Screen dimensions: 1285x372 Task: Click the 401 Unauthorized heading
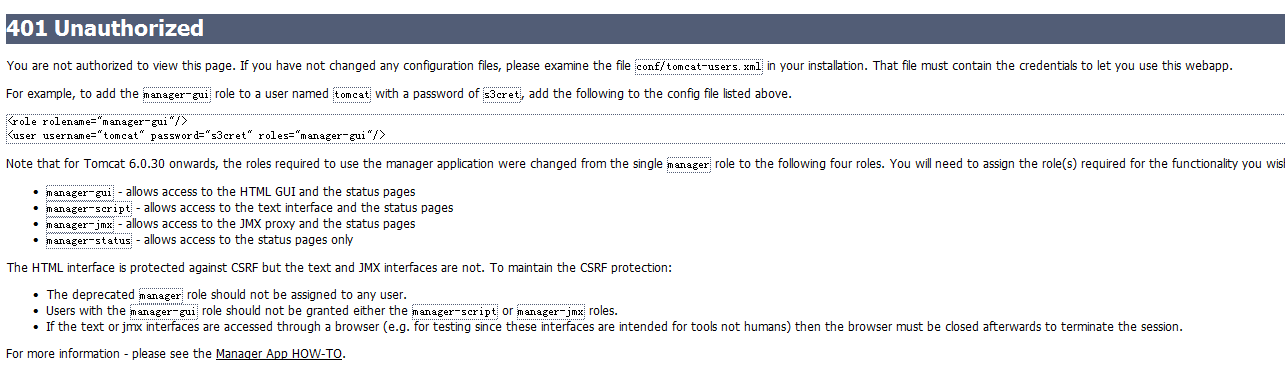point(105,29)
